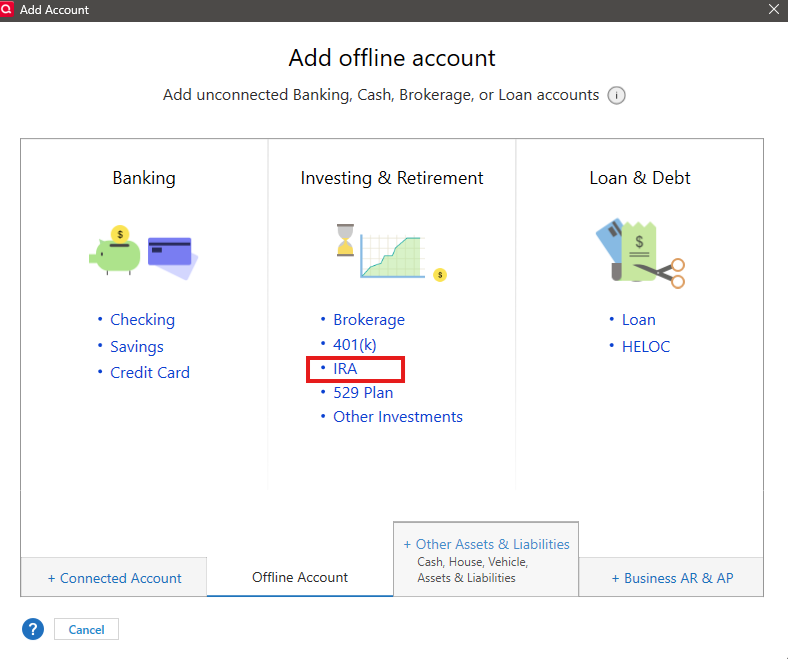
Task: Click the Loan & Debt scissors illustration
Action: point(640,253)
